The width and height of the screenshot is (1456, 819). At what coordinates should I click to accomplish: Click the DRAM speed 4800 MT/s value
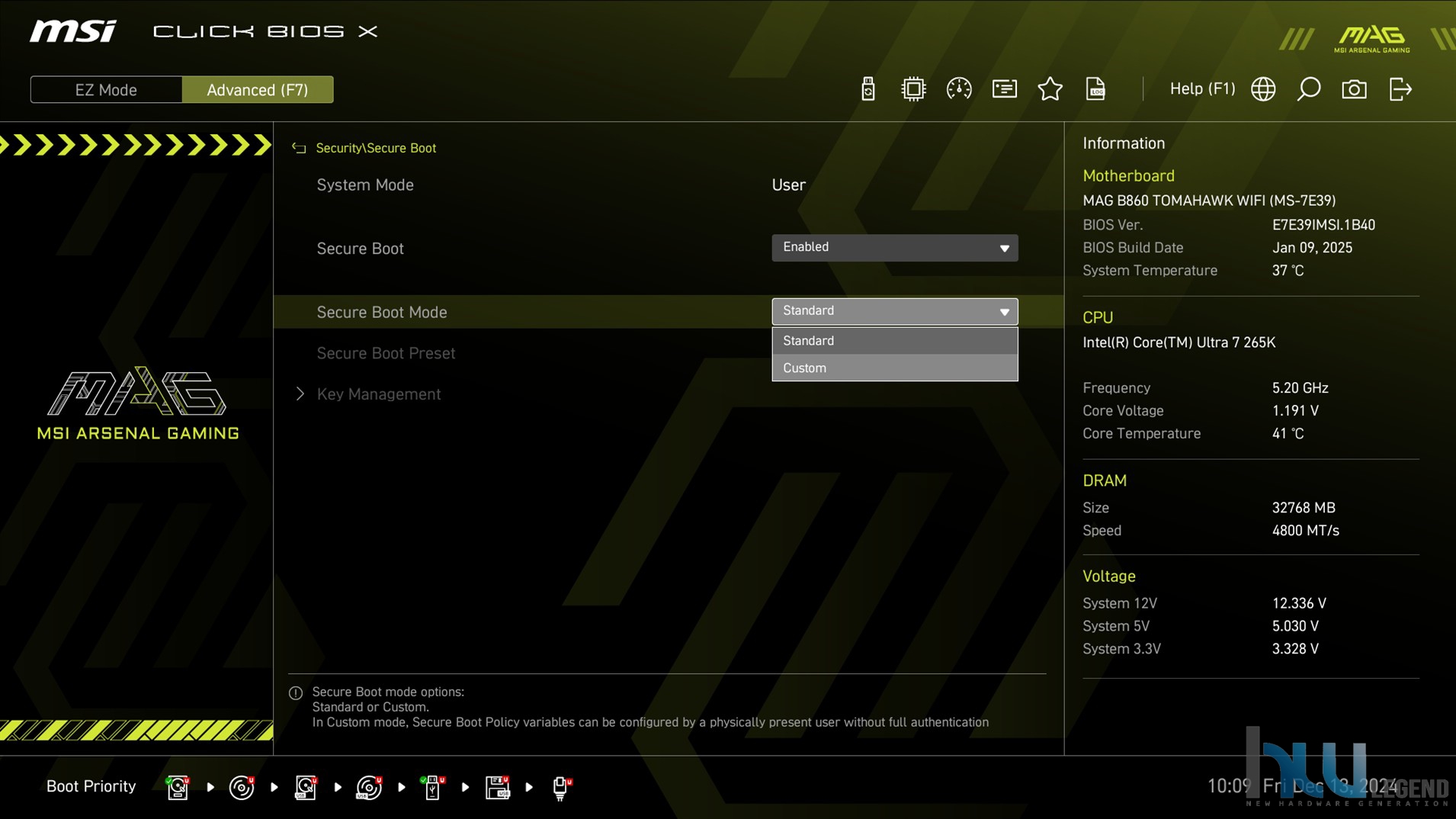pos(1305,531)
